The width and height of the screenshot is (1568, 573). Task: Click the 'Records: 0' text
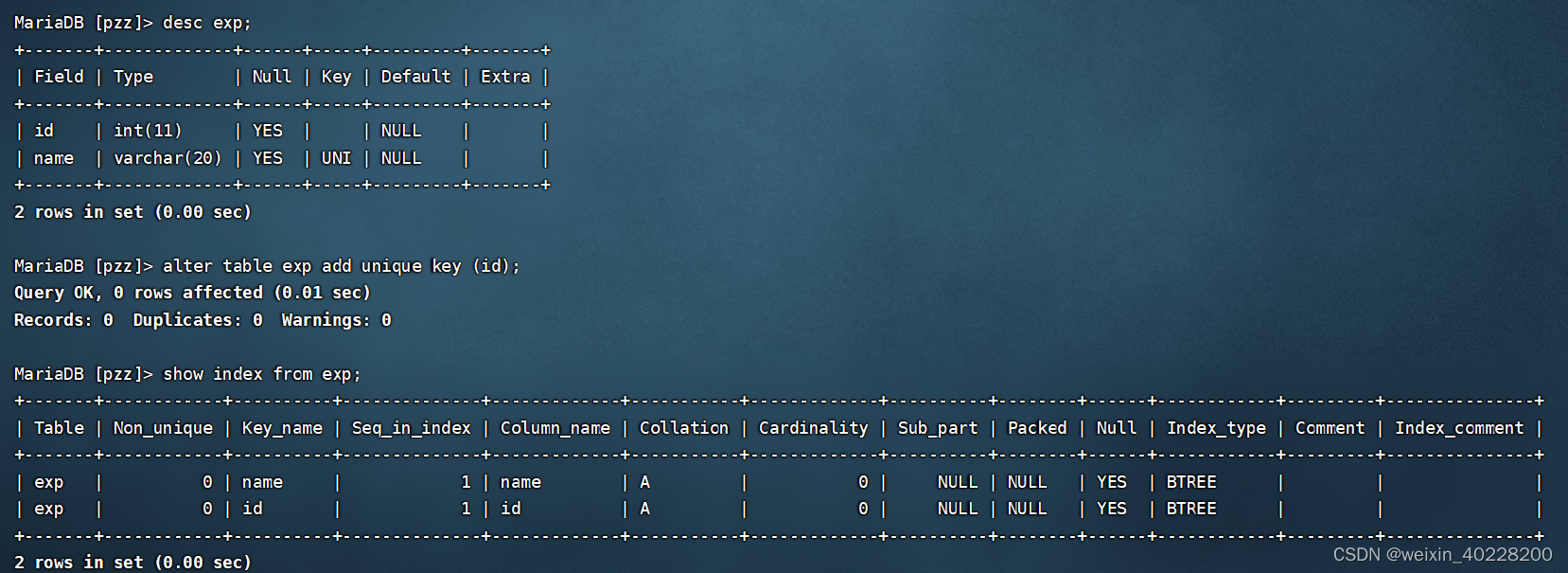pos(63,320)
